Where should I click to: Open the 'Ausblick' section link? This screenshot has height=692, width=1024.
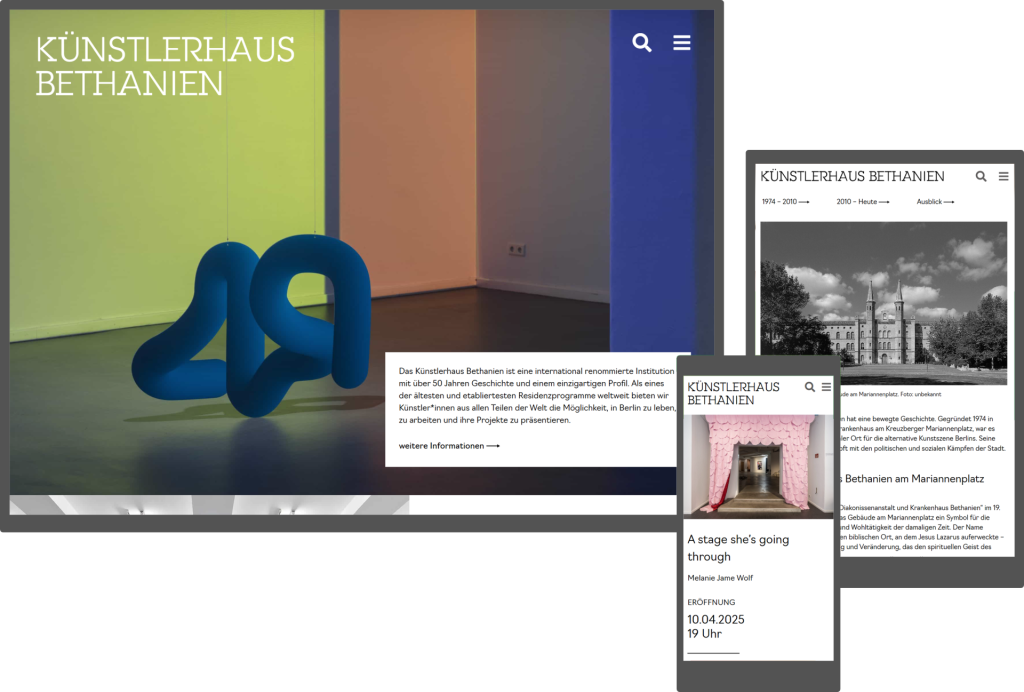click(935, 202)
